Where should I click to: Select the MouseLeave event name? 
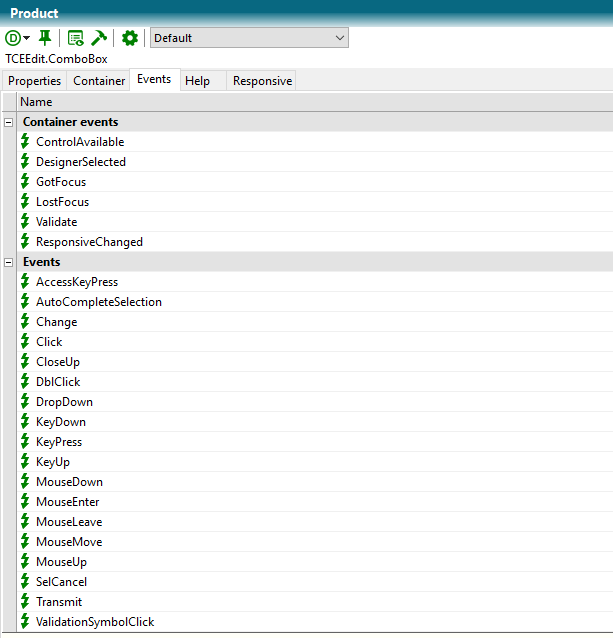[x=69, y=522]
